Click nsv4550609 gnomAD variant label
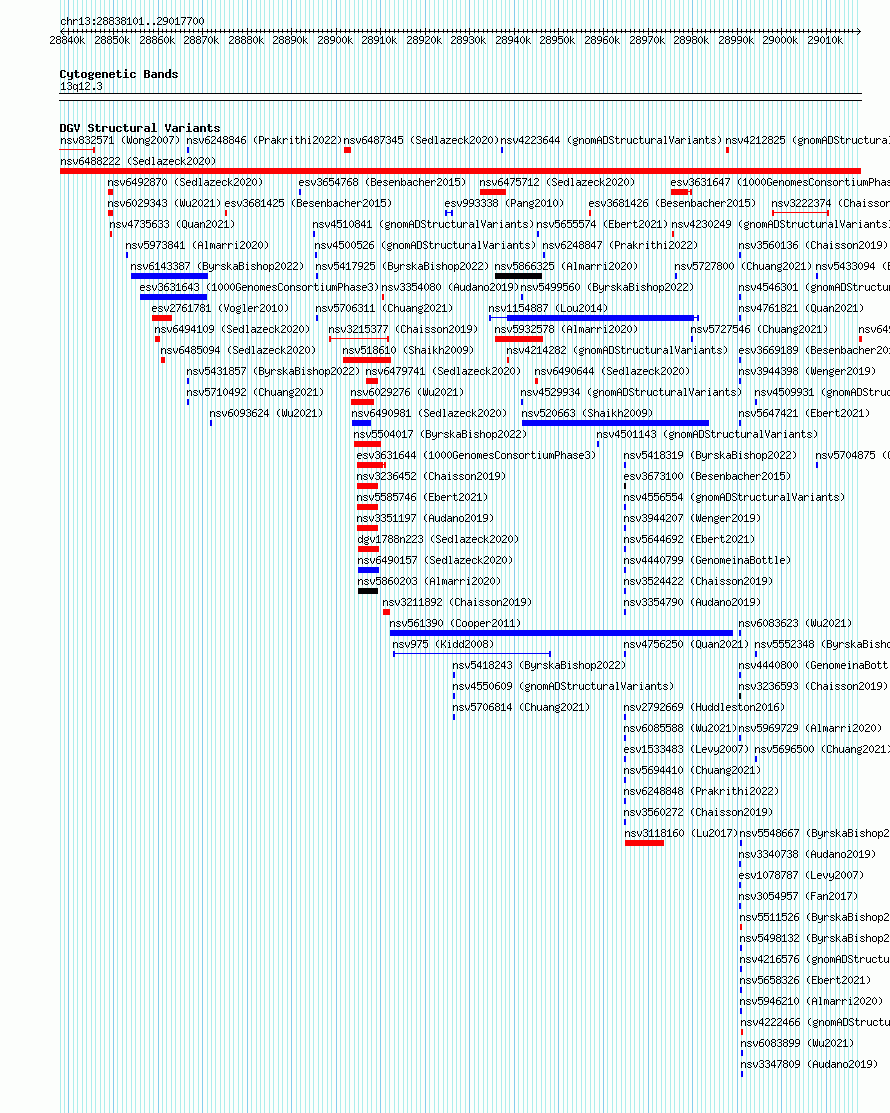 (x=563, y=686)
